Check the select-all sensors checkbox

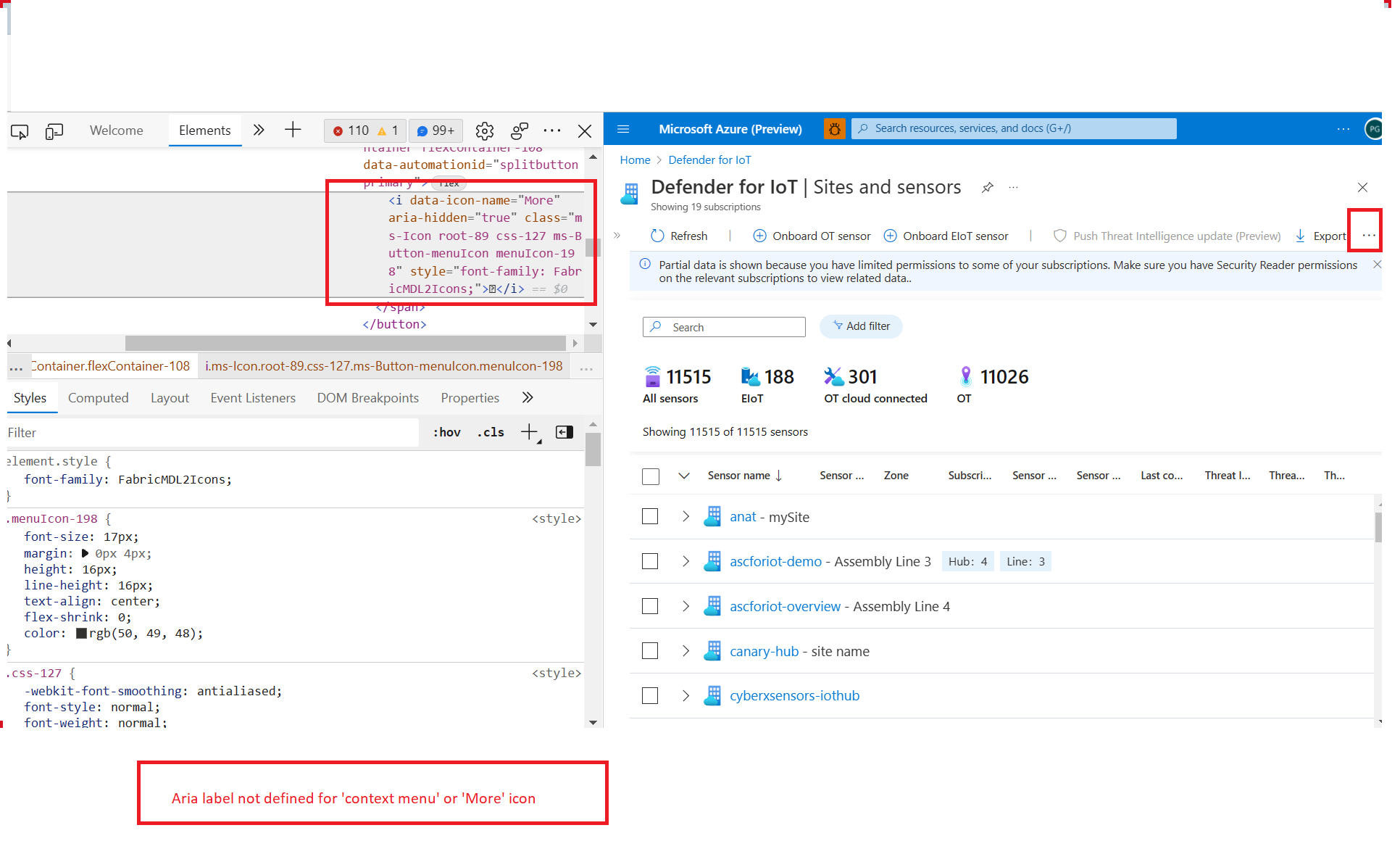651,477
